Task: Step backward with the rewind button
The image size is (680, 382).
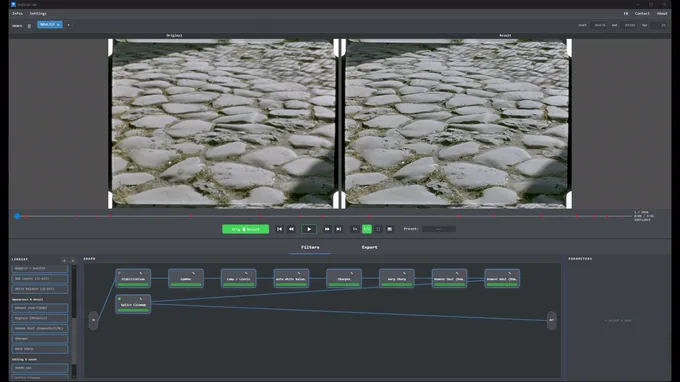Action: (291, 229)
